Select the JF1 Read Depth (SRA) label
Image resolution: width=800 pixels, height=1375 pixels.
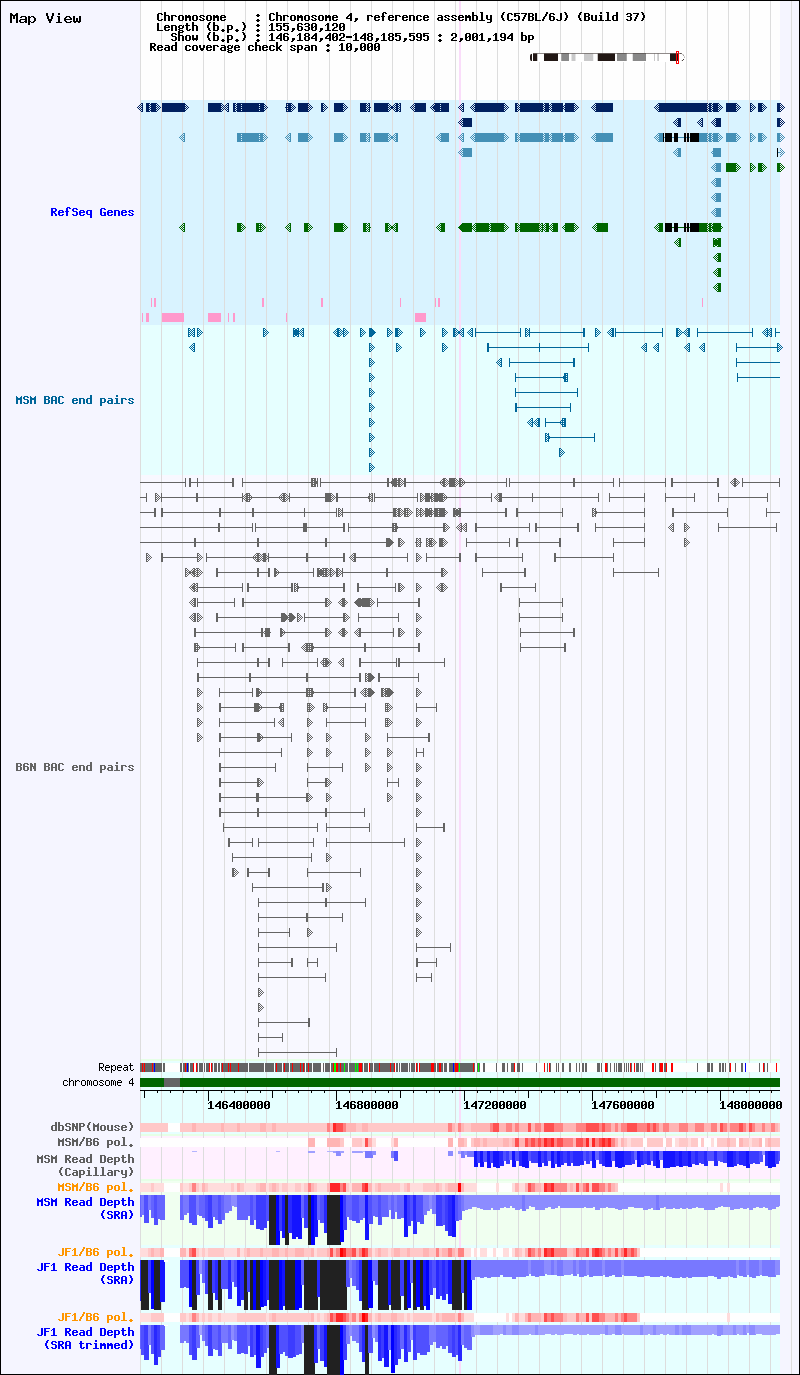86,1272
